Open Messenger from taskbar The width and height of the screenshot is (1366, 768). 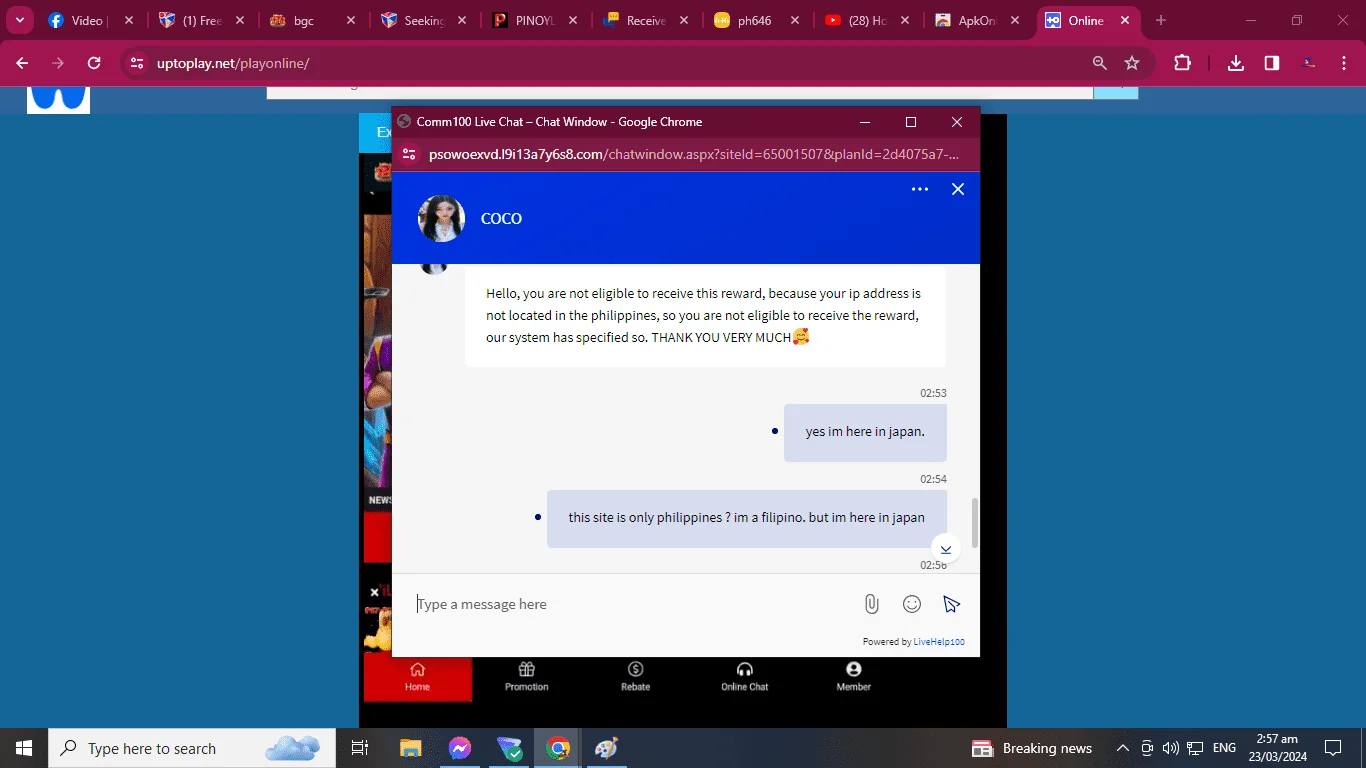click(460, 748)
